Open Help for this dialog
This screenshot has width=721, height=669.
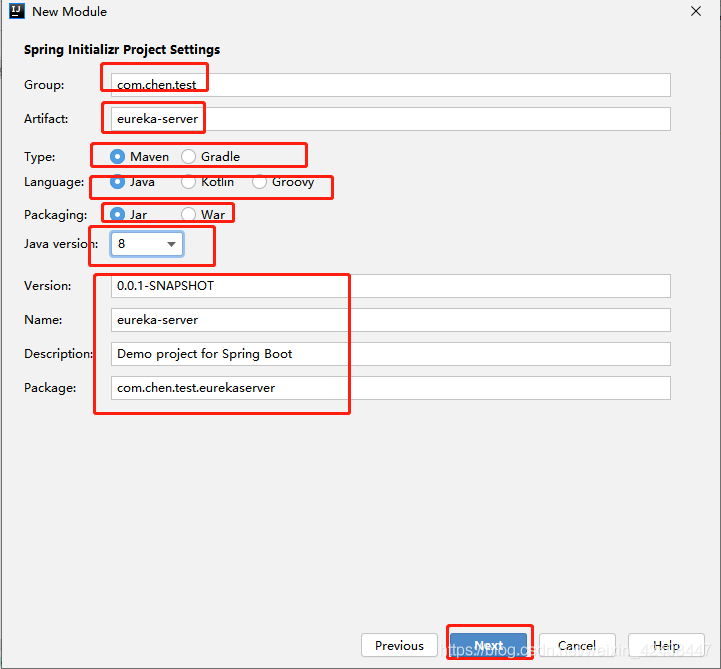pyautogui.click(x=666, y=646)
